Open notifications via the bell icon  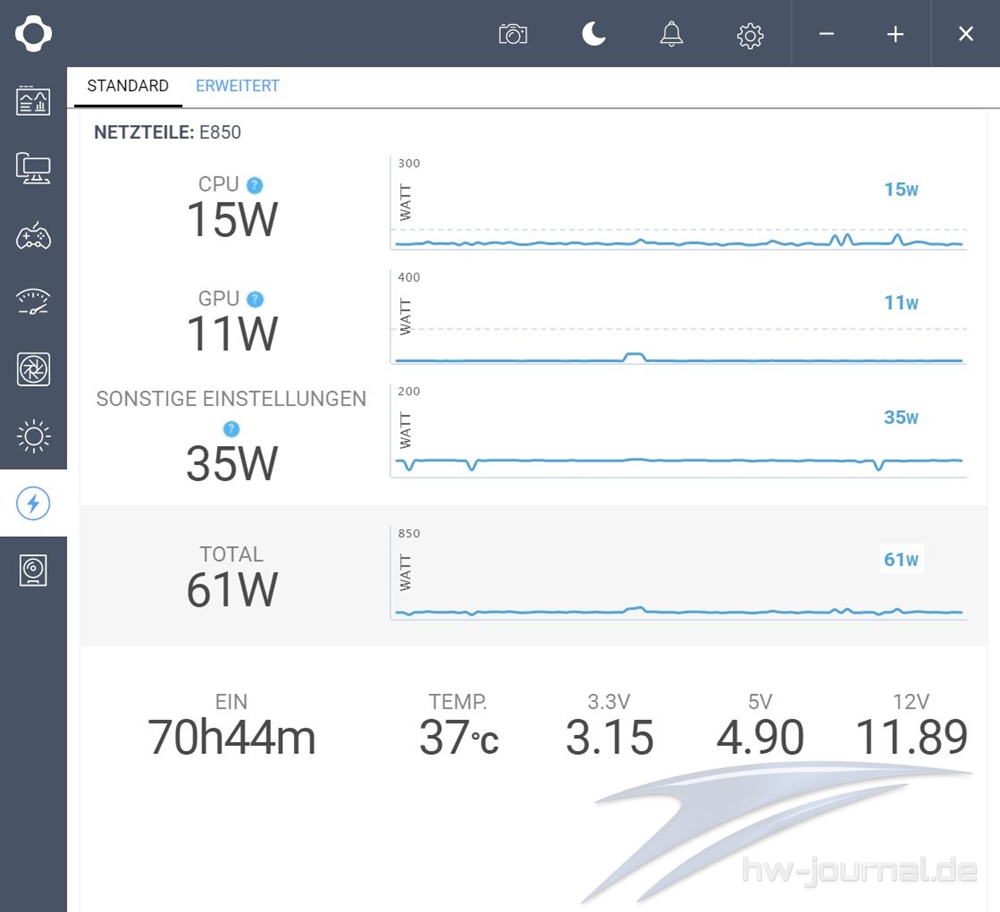pos(671,34)
